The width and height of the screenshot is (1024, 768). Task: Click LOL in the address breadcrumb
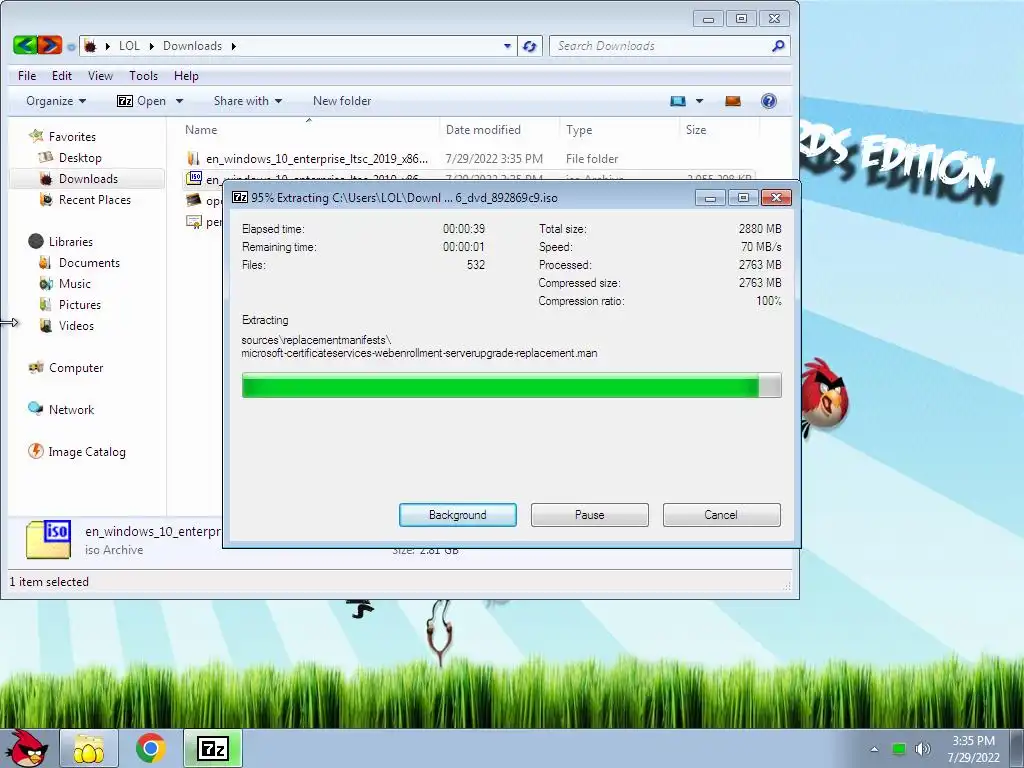129,46
